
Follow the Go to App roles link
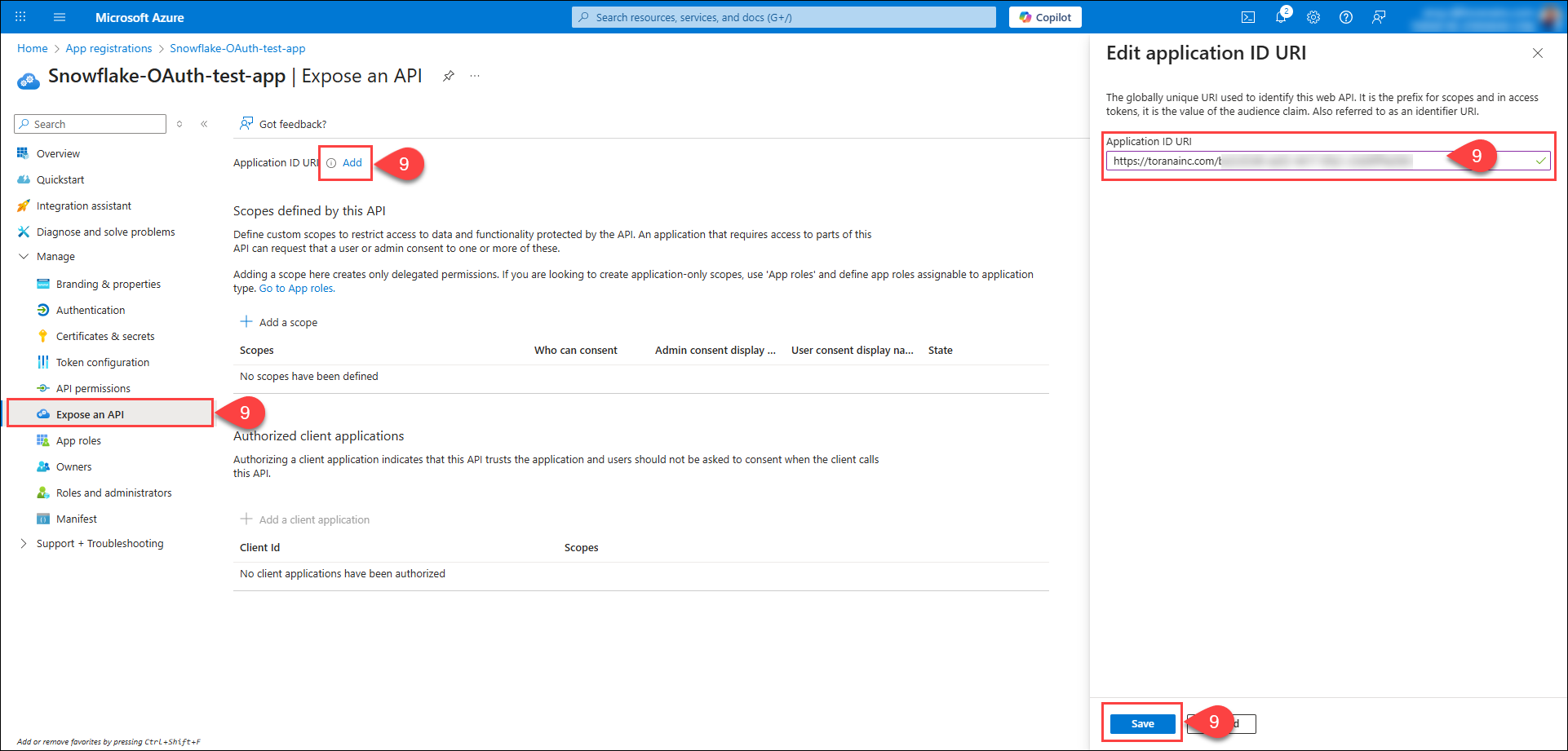pyautogui.click(x=296, y=289)
